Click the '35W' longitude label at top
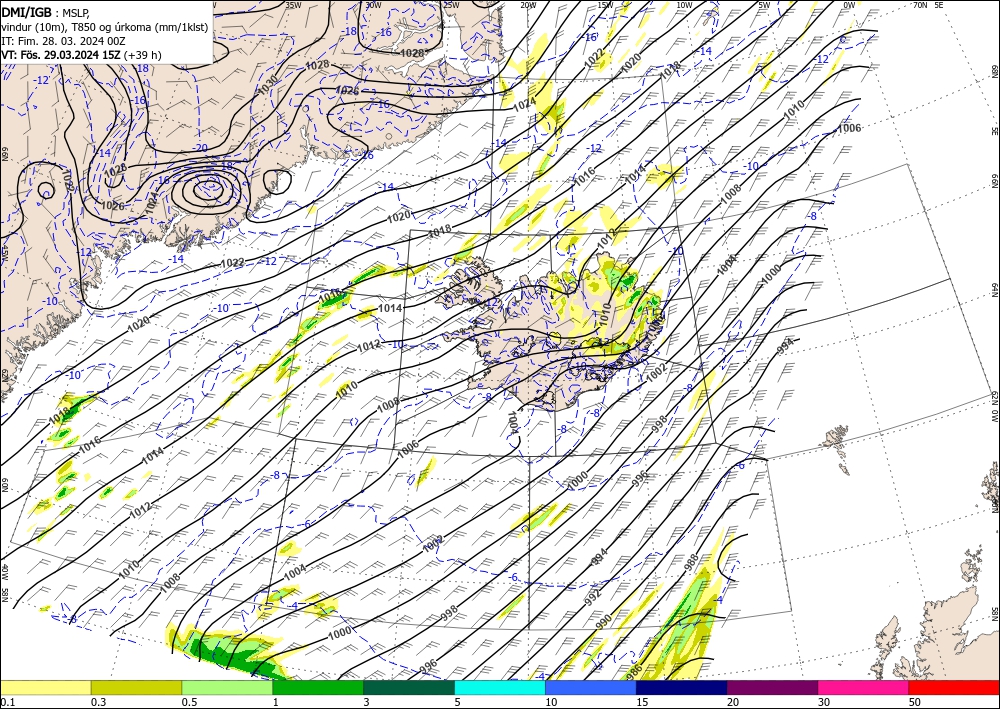This screenshot has height=709, width=1000. [x=293, y=5]
